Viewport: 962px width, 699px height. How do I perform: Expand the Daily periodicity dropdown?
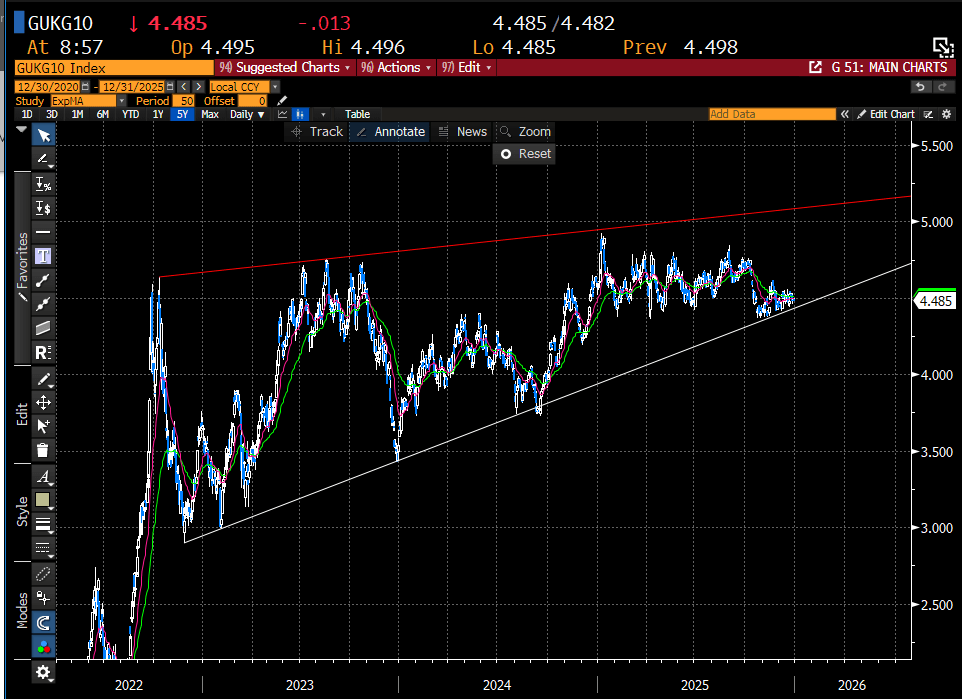coord(245,114)
